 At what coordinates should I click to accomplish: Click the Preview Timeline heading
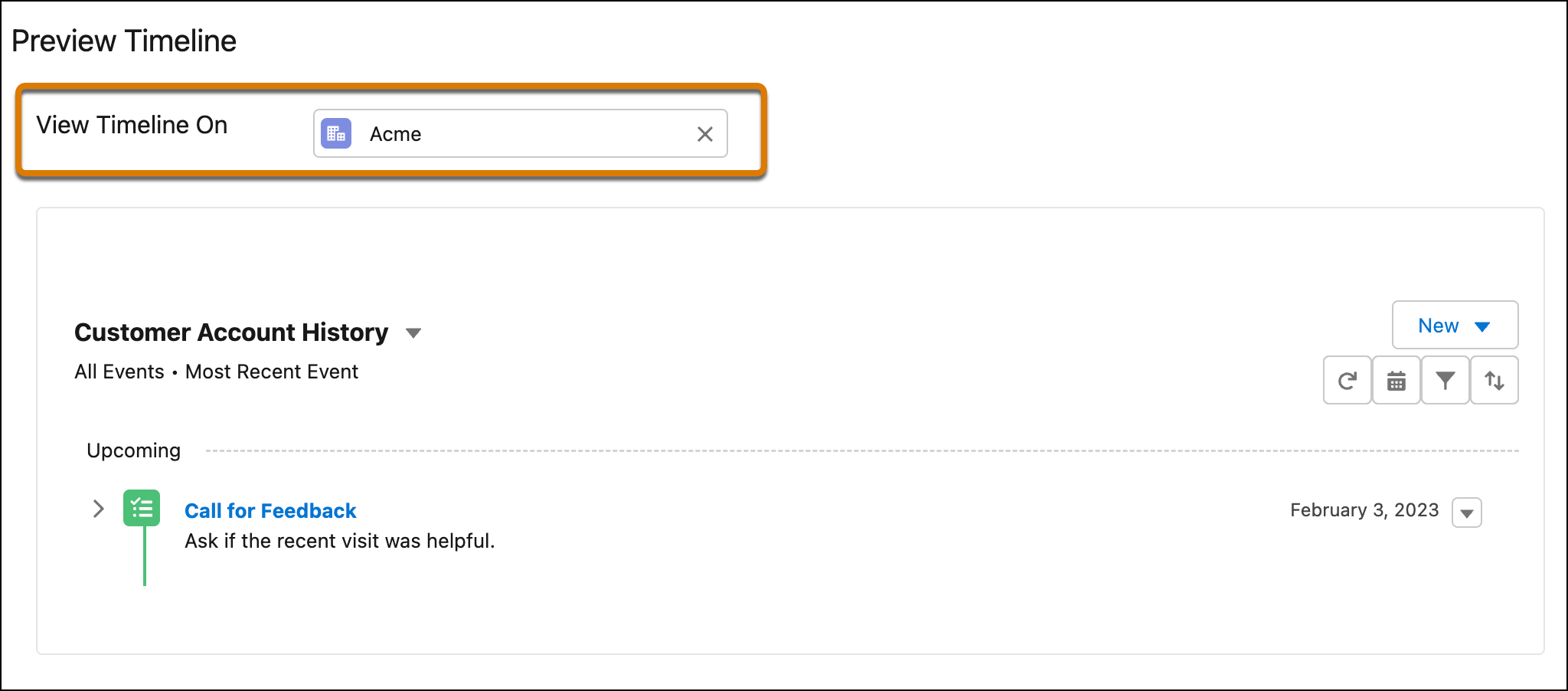point(124,40)
